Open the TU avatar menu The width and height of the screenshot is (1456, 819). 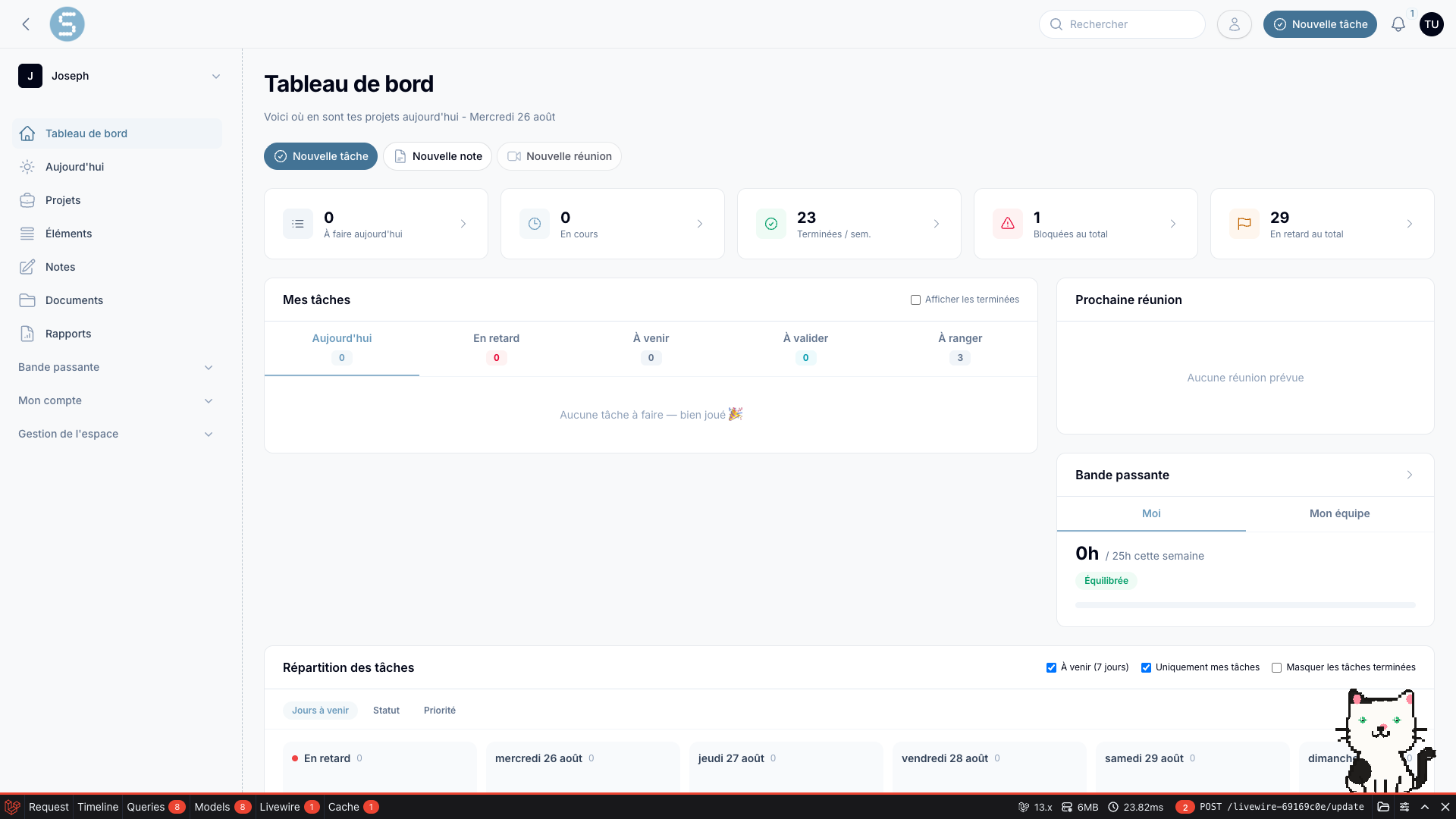pyautogui.click(x=1431, y=24)
